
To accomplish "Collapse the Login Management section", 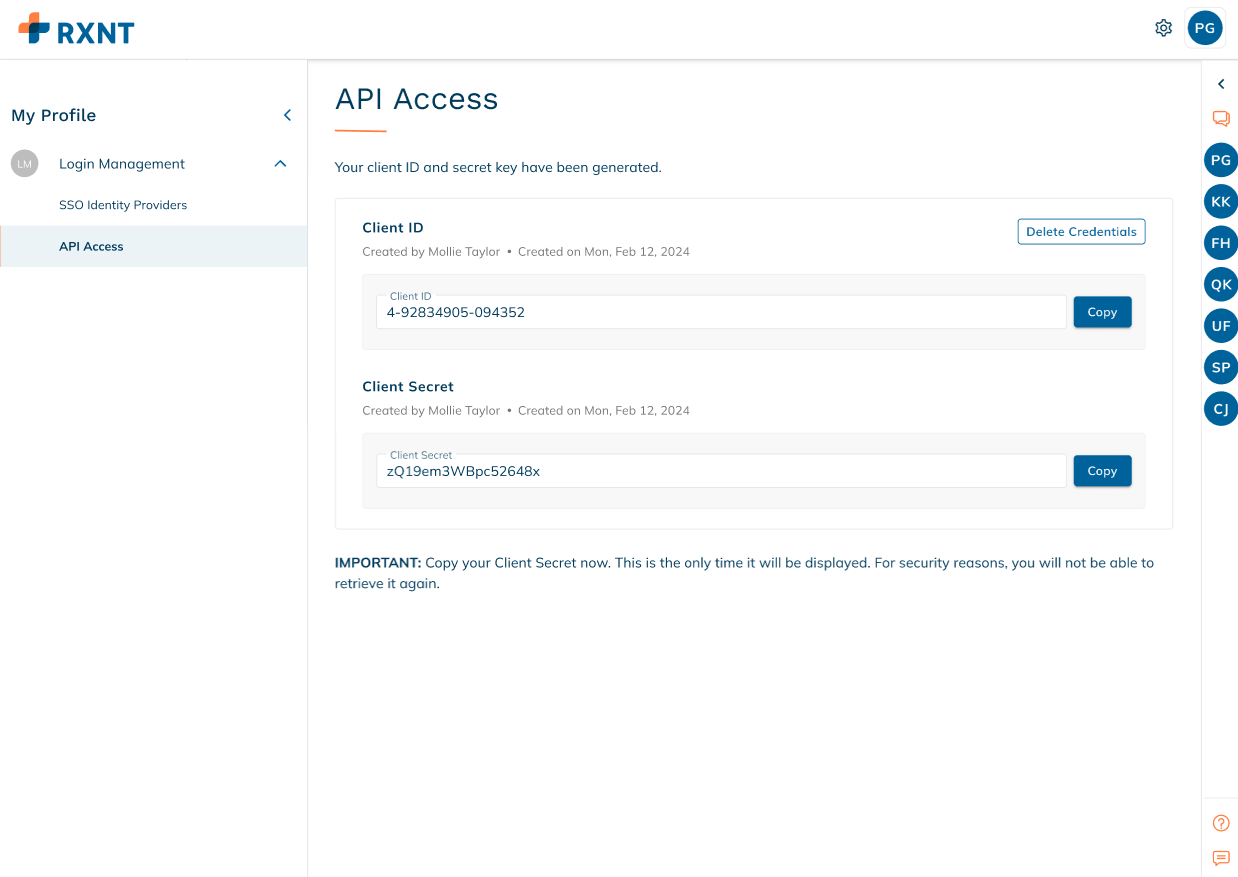I will 280,164.
